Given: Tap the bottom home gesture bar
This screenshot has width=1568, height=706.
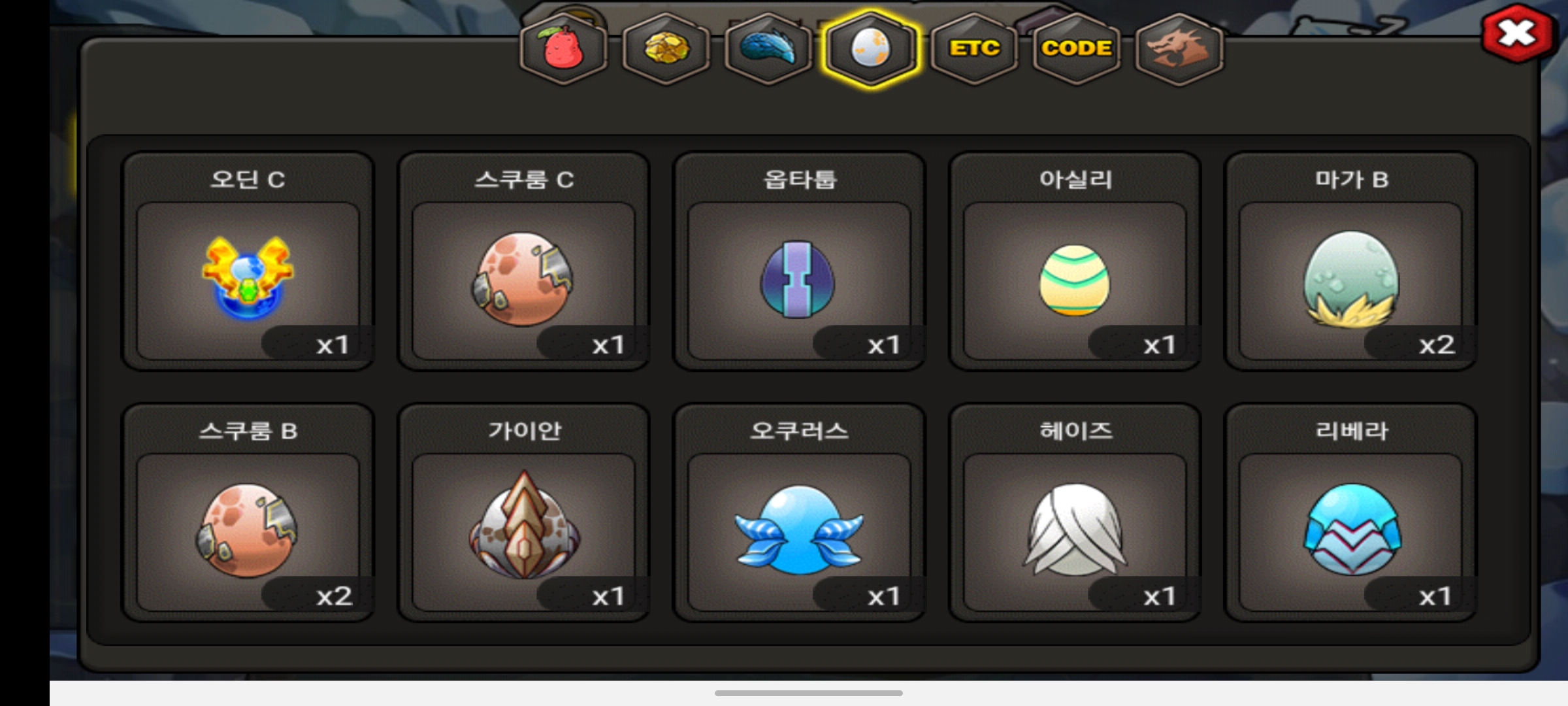Looking at the screenshot, I should 809,693.
